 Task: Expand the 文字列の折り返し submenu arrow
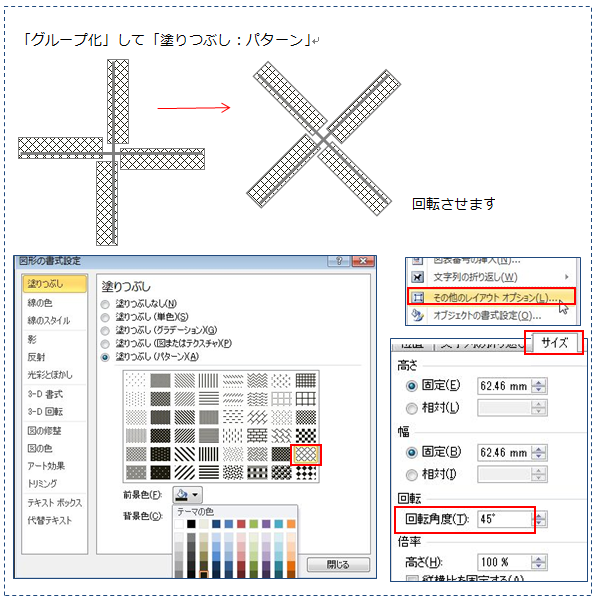point(567,277)
